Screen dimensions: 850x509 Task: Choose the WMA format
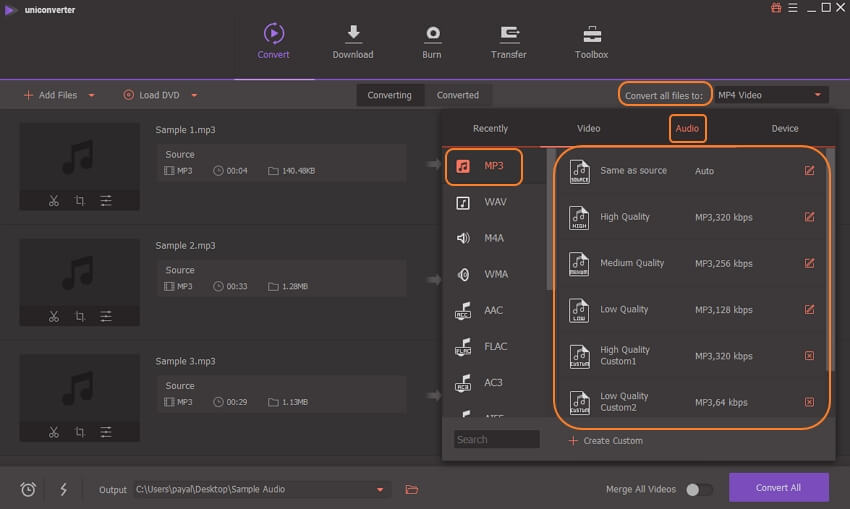tap(494, 274)
